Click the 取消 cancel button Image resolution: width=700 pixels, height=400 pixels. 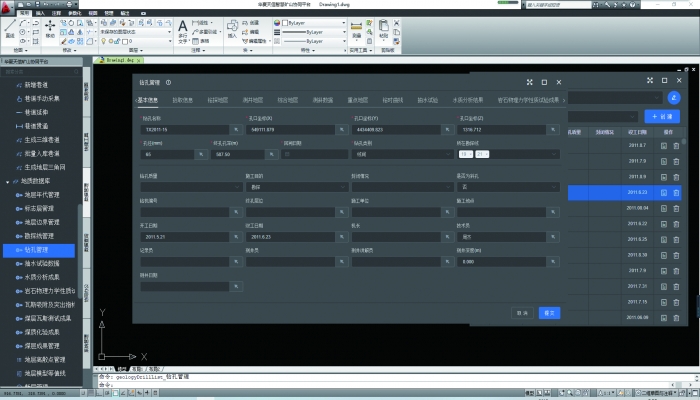[x=521, y=313]
